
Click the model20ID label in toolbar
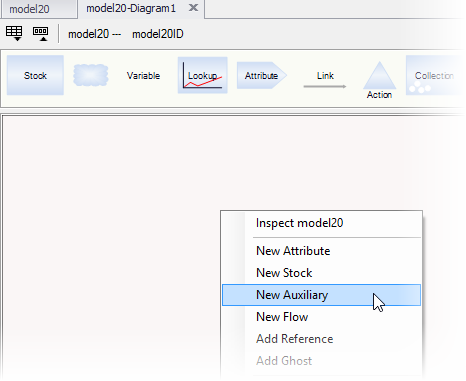[x=158, y=34]
